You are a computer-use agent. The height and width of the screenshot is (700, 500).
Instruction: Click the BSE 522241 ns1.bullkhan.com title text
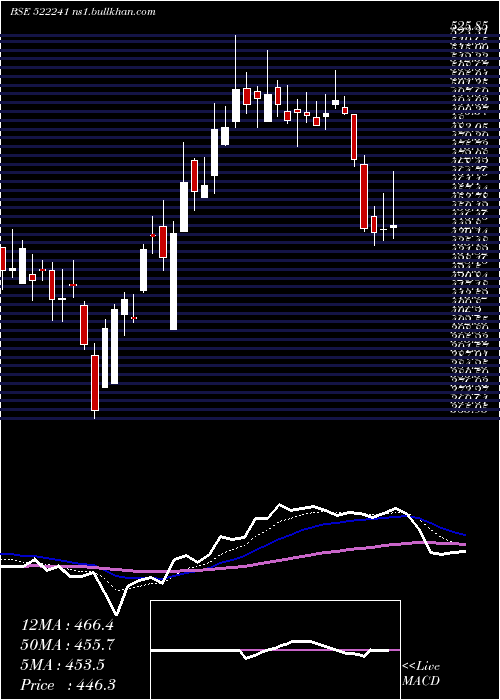click(x=83, y=12)
